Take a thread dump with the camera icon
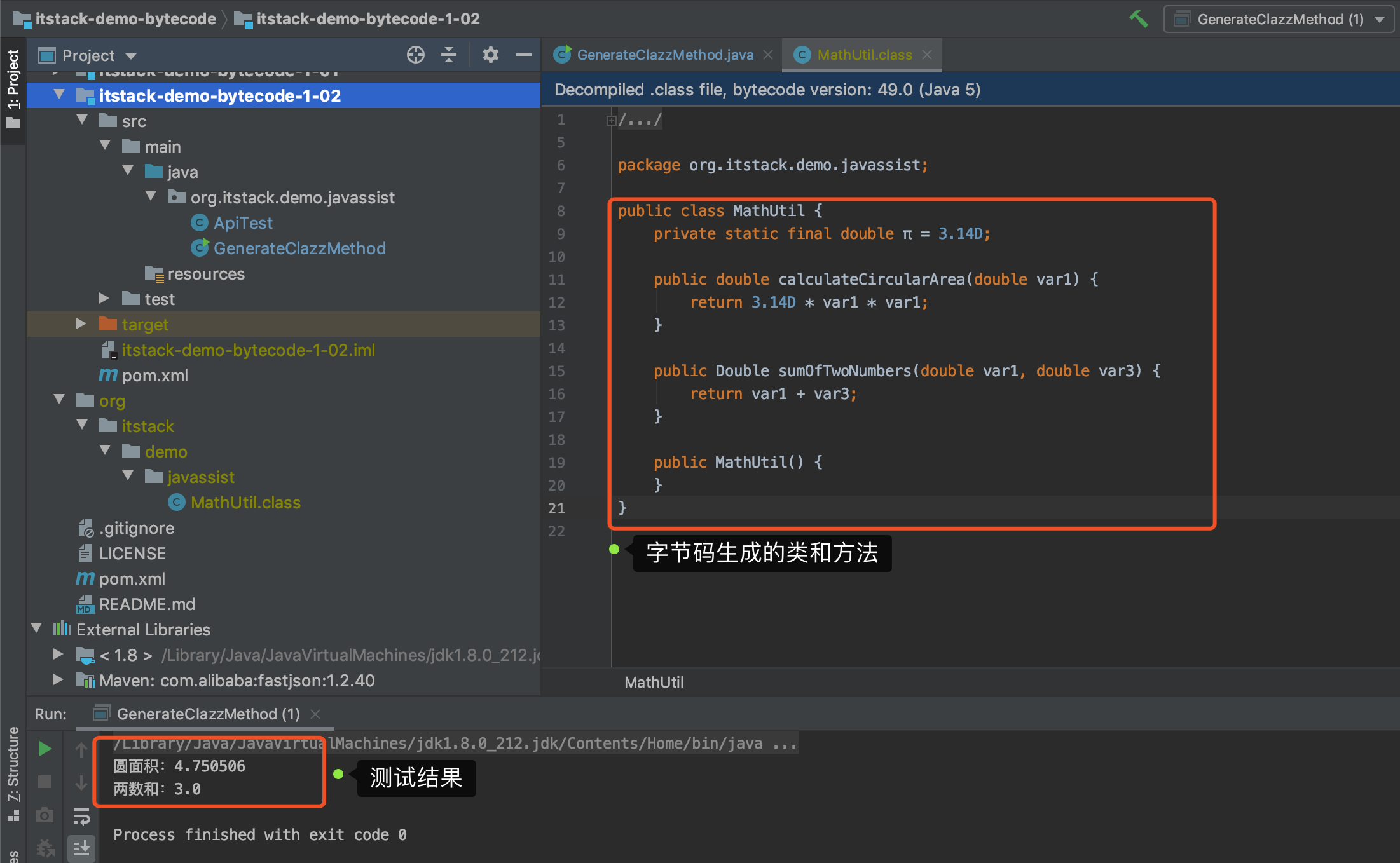1400x863 pixels. 45,815
